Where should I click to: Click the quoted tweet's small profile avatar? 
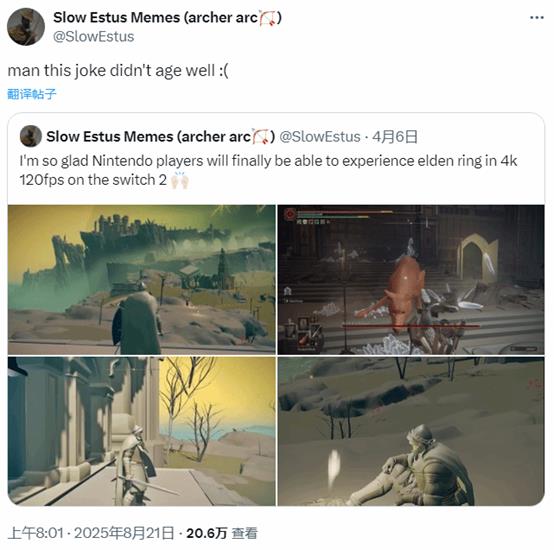pyautogui.click(x=31, y=136)
